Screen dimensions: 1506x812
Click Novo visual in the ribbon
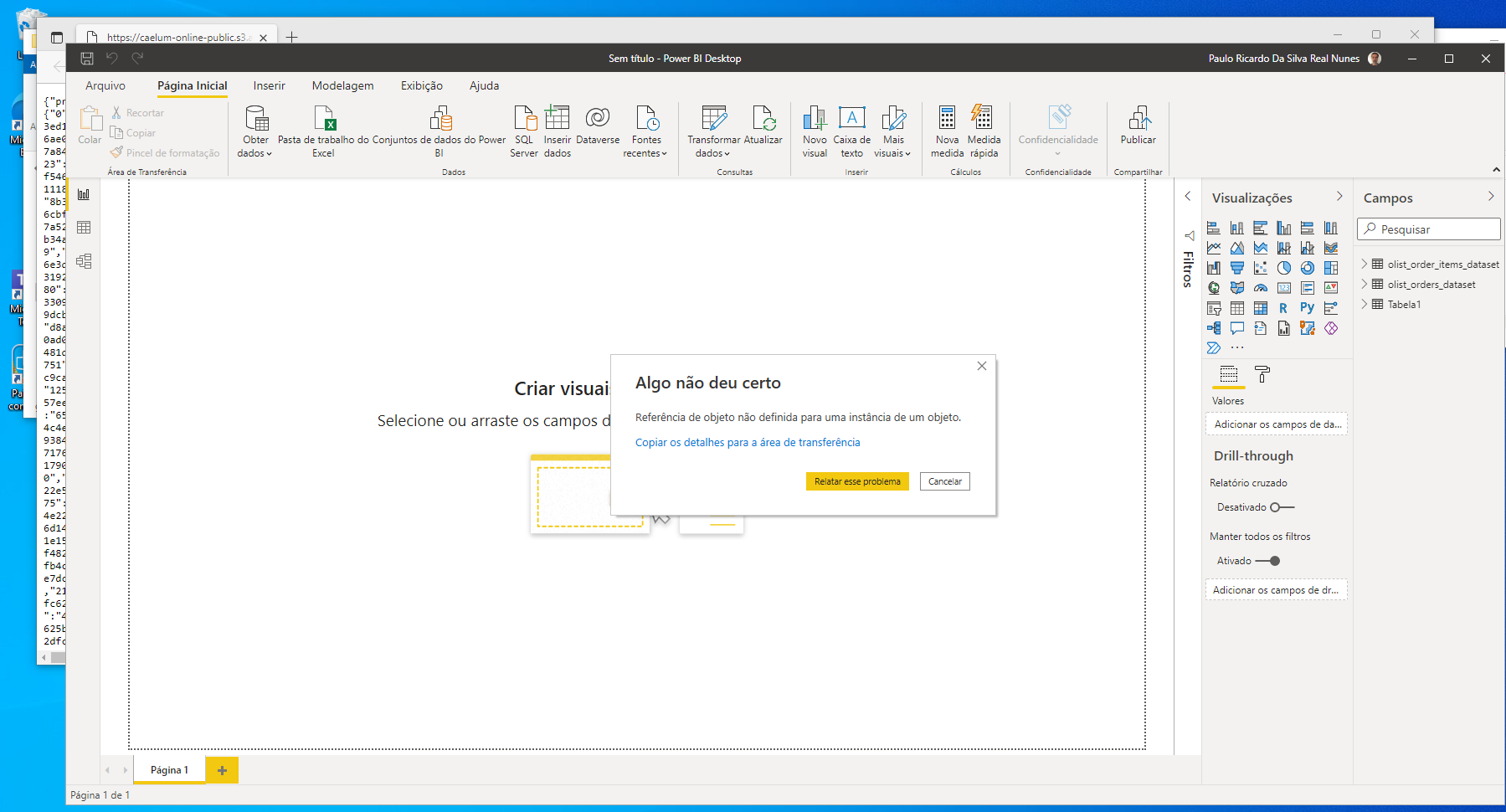[x=815, y=132]
